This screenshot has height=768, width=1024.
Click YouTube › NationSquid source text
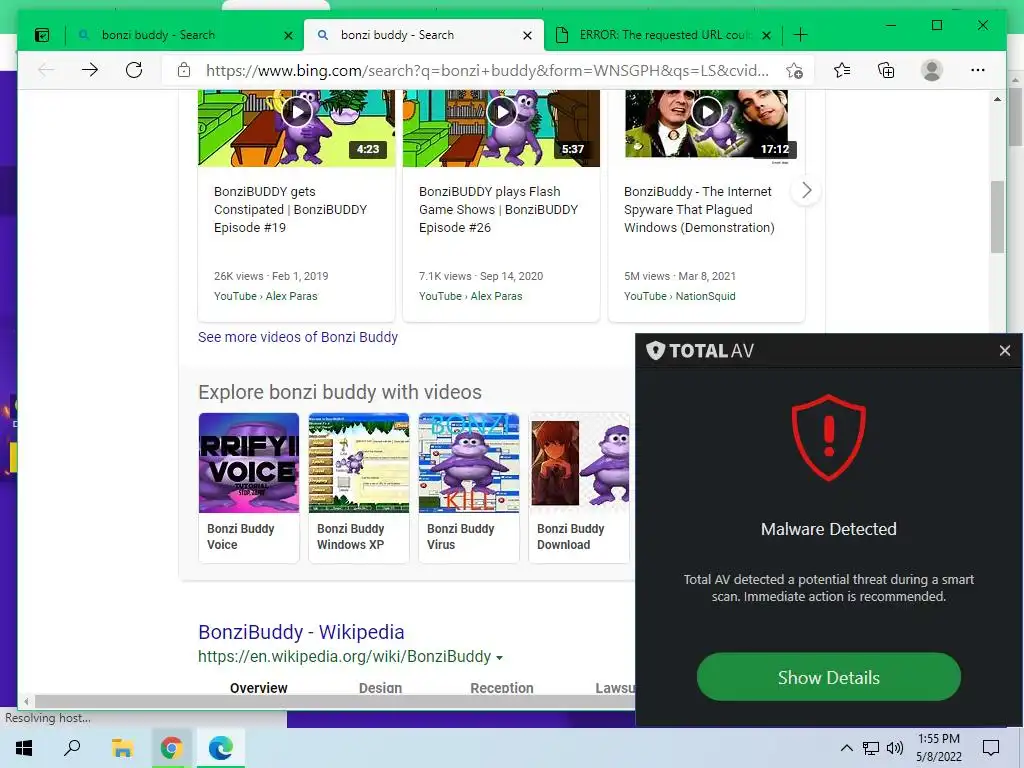[x=679, y=296]
